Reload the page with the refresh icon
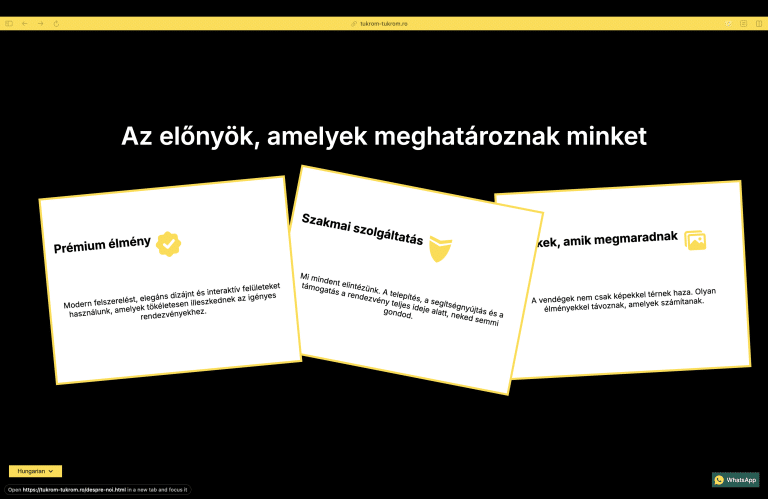The height and width of the screenshot is (499, 768). pos(56,24)
